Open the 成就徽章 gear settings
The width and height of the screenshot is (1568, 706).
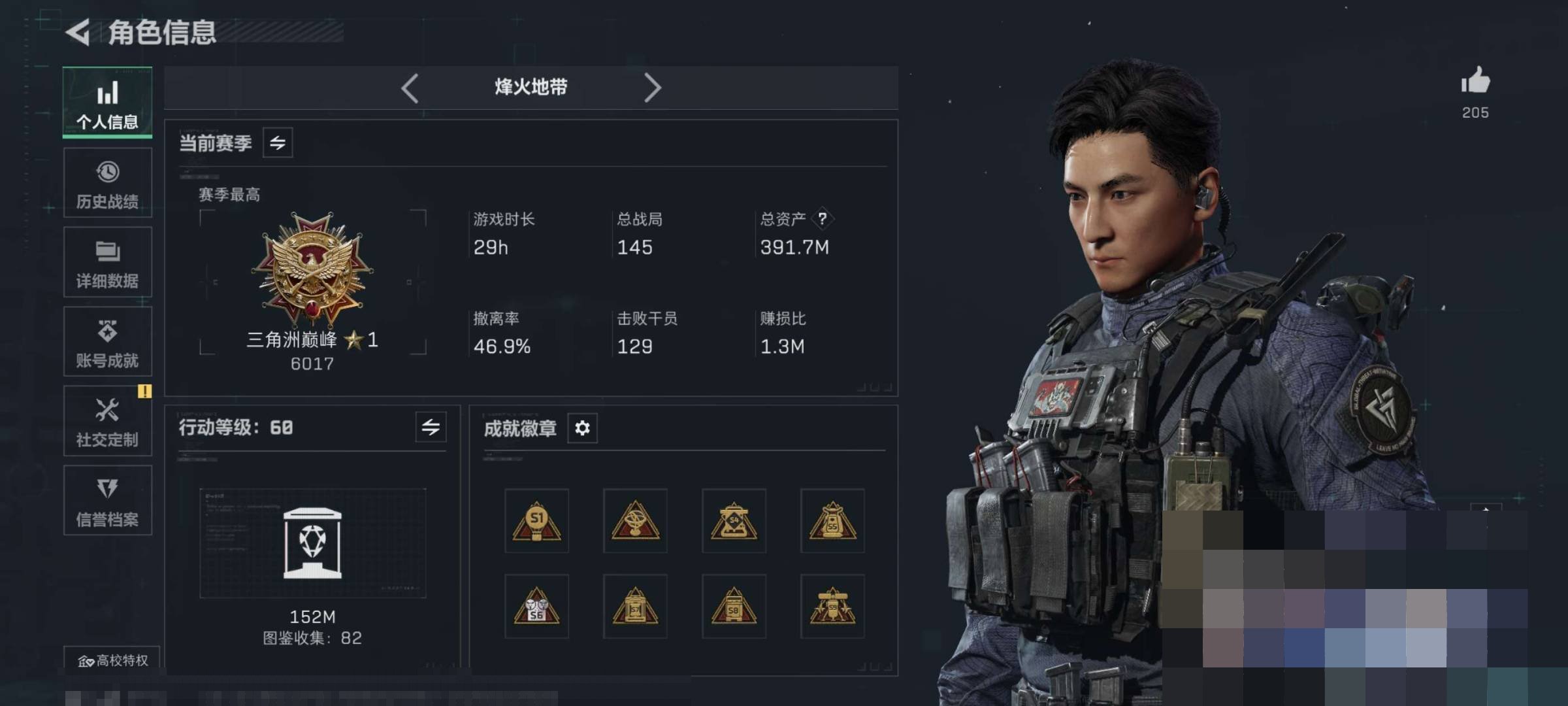coord(582,428)
